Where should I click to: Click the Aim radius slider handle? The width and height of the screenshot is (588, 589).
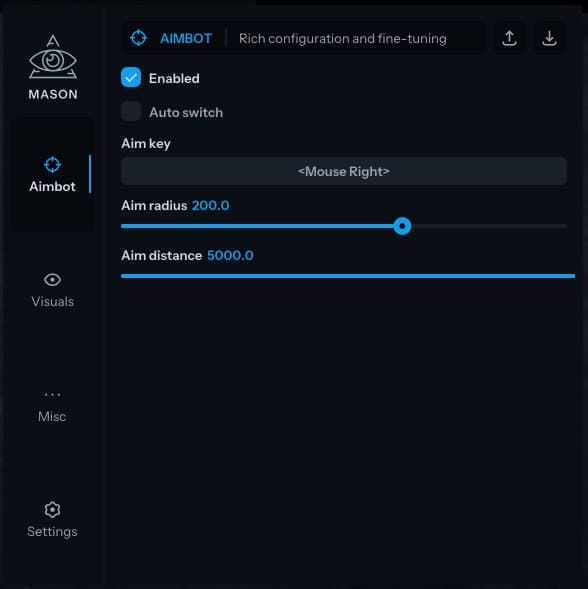402,226
